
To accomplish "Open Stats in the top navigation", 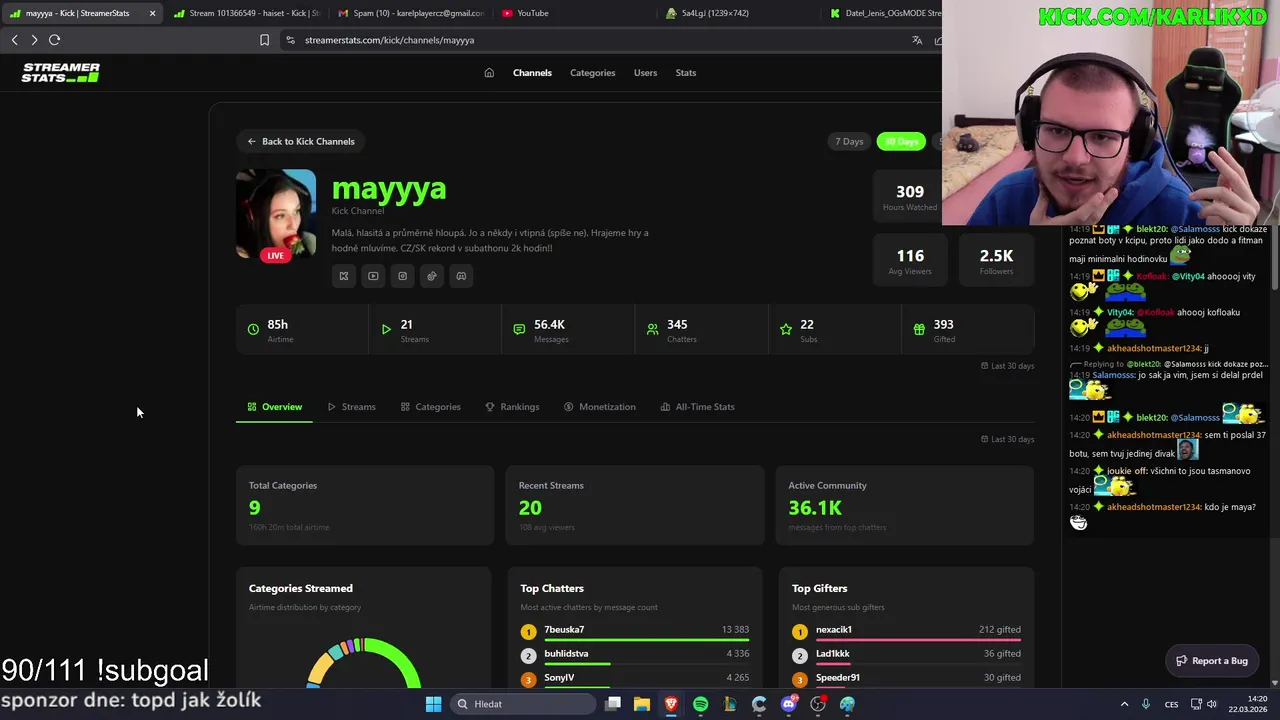I will click(686, 73).
